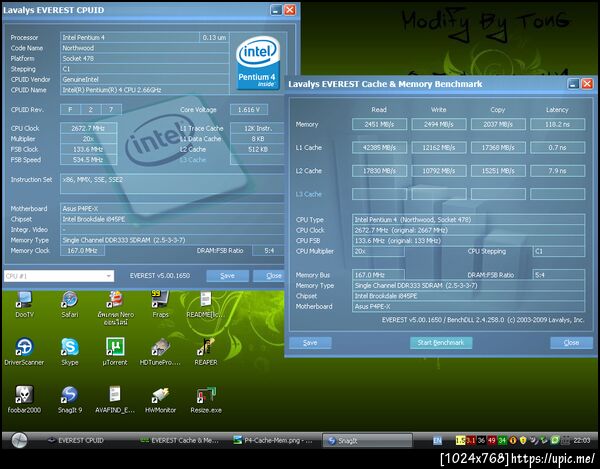This screenshot has width=600, height=469.
Task: Click Close in the Cache & Memory Benchmark
Action: pos(571,343)
